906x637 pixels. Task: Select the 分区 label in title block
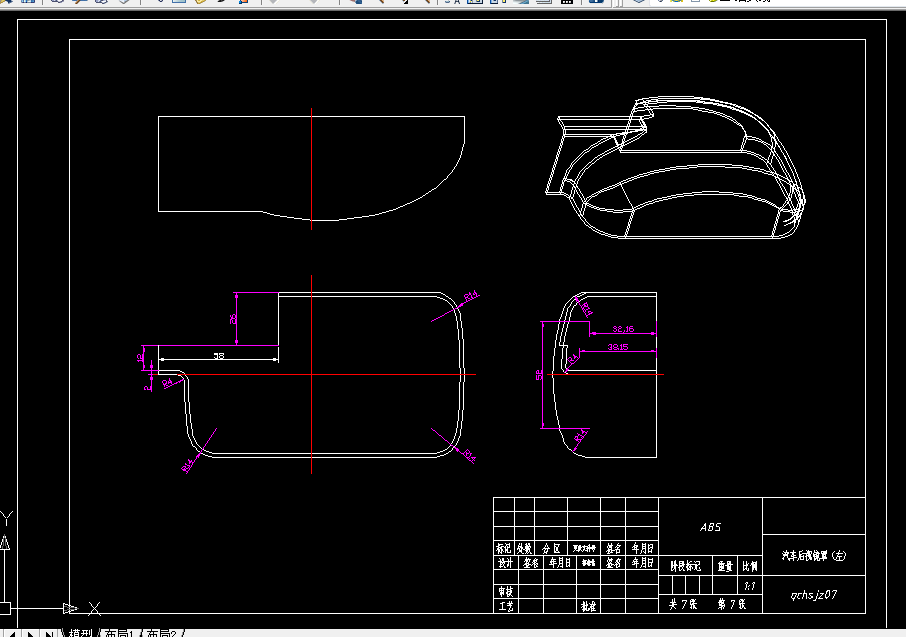(x=551, y=548)
